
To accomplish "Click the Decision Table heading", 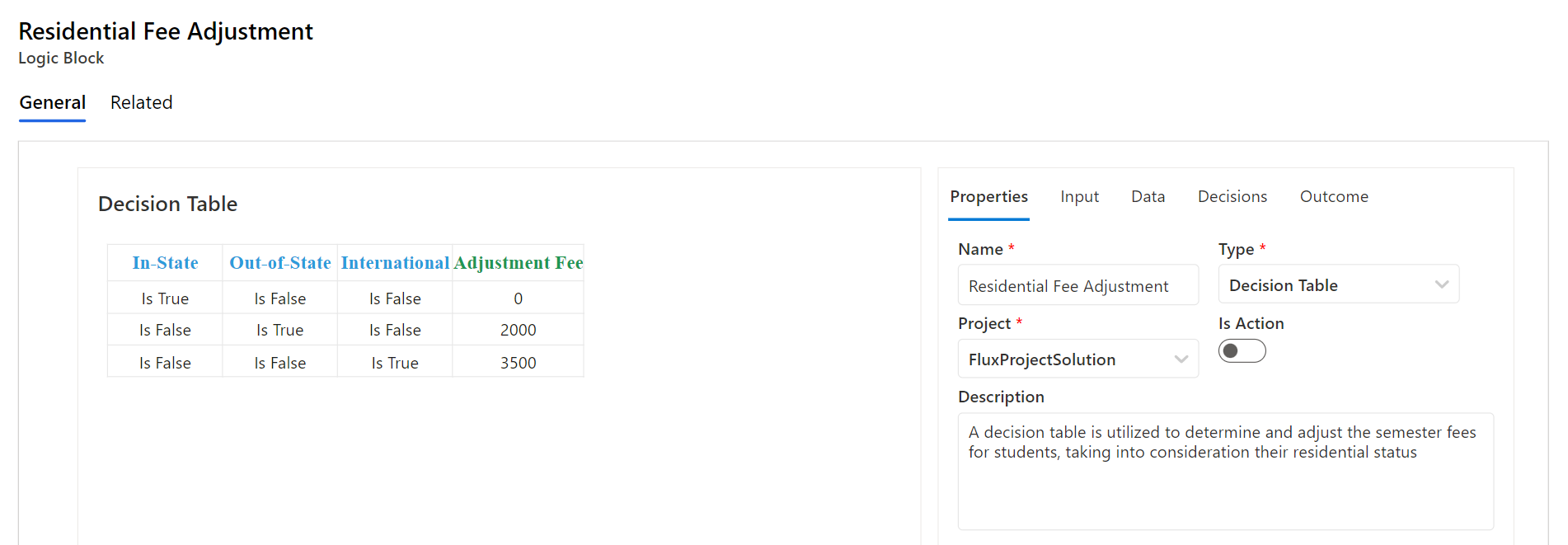I will (x=167, y=204).
